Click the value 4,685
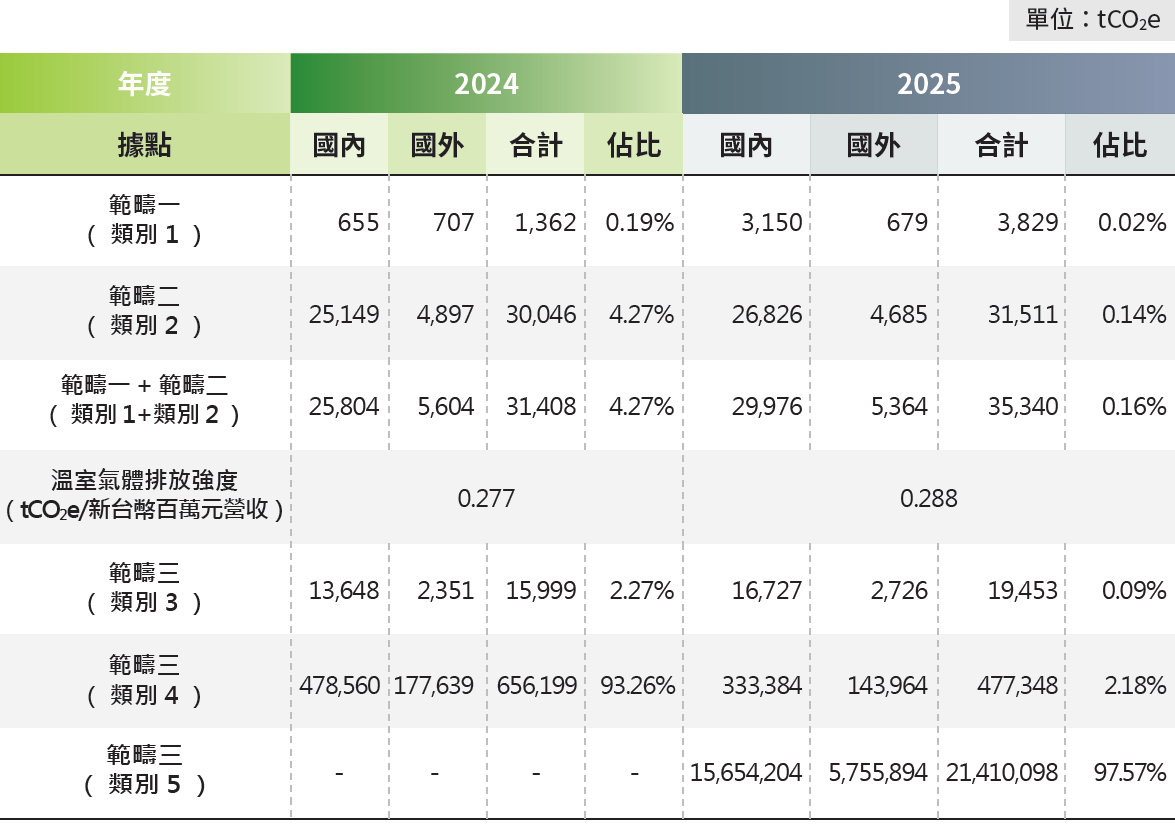 898,315
